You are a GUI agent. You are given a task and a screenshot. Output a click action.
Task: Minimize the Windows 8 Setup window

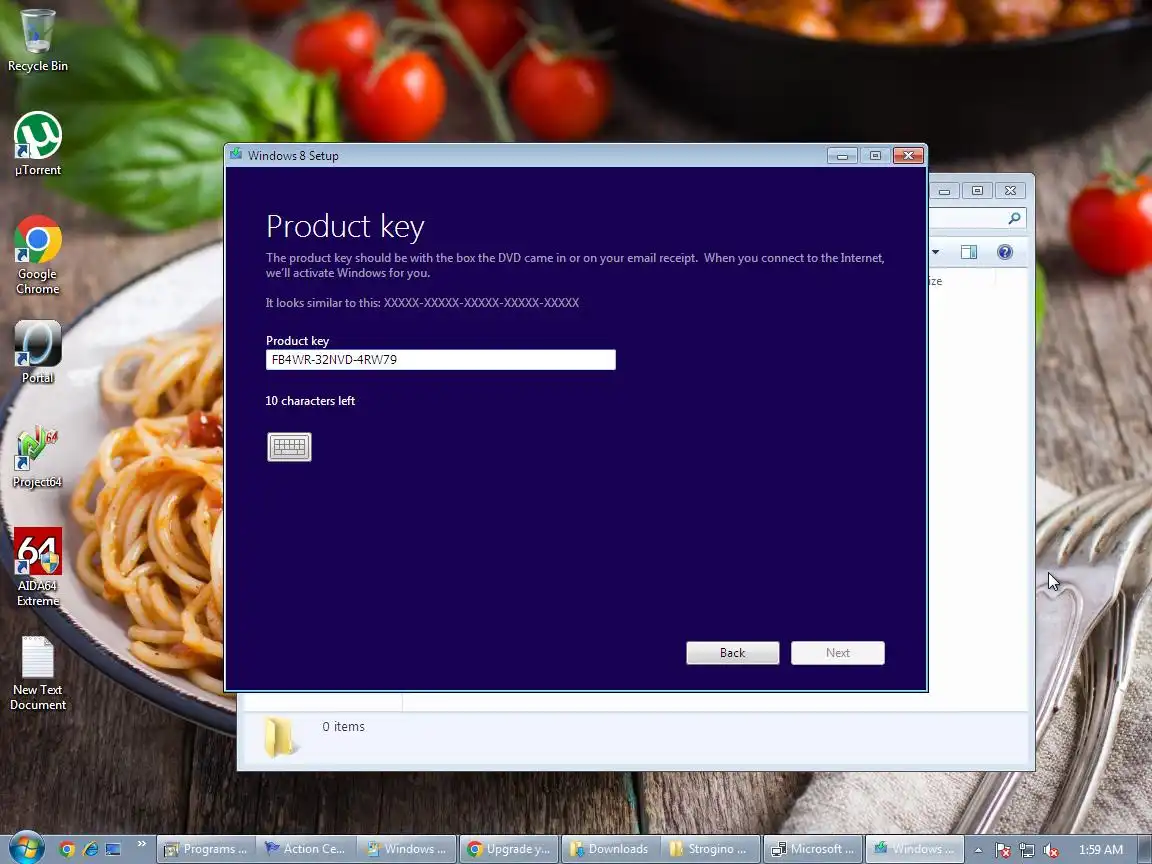tap(842, 155)
